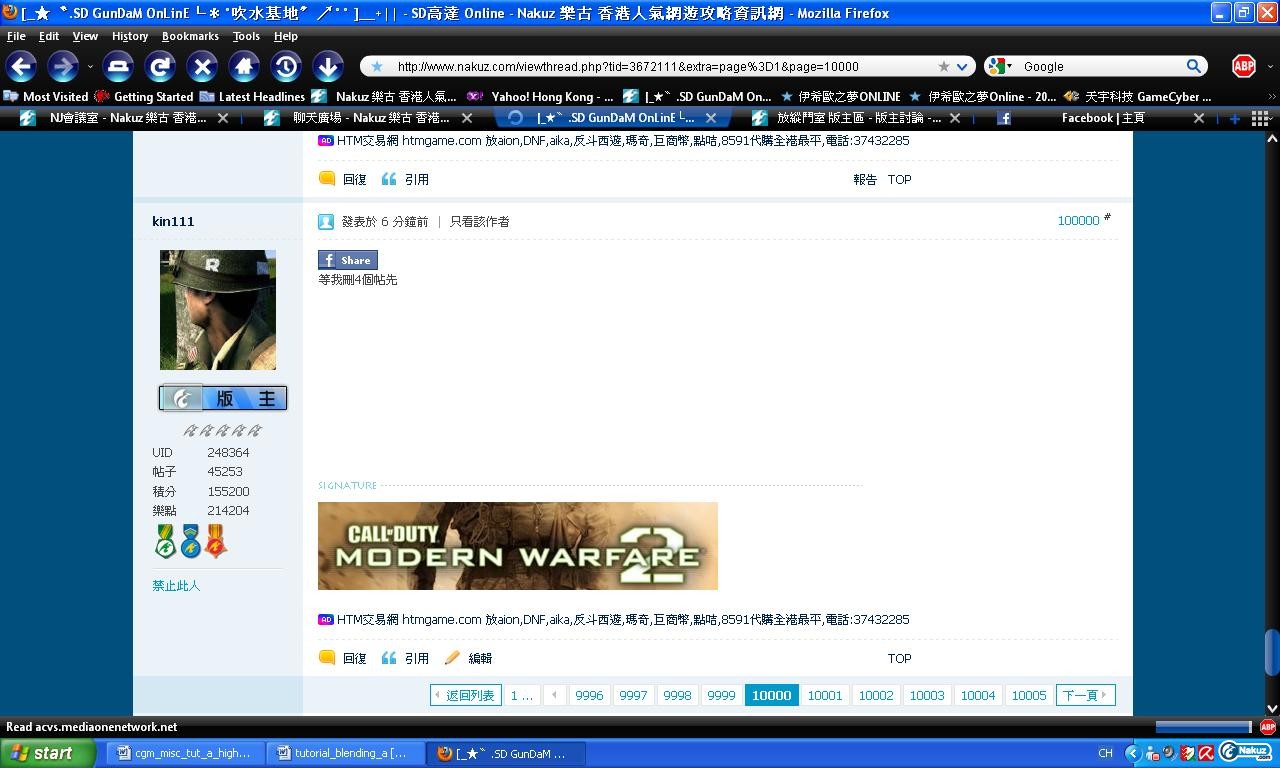Click 下一頁 for the next page
Viewport: 1280px width, 768px height.
[1085, 695]
